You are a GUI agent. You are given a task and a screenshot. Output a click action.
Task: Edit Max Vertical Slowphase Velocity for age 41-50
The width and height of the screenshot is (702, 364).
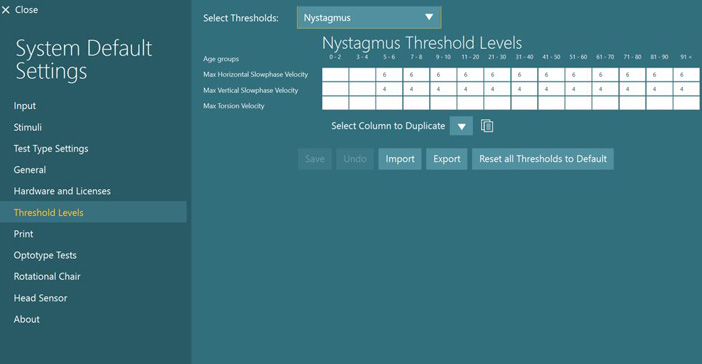tap(551, 89)
